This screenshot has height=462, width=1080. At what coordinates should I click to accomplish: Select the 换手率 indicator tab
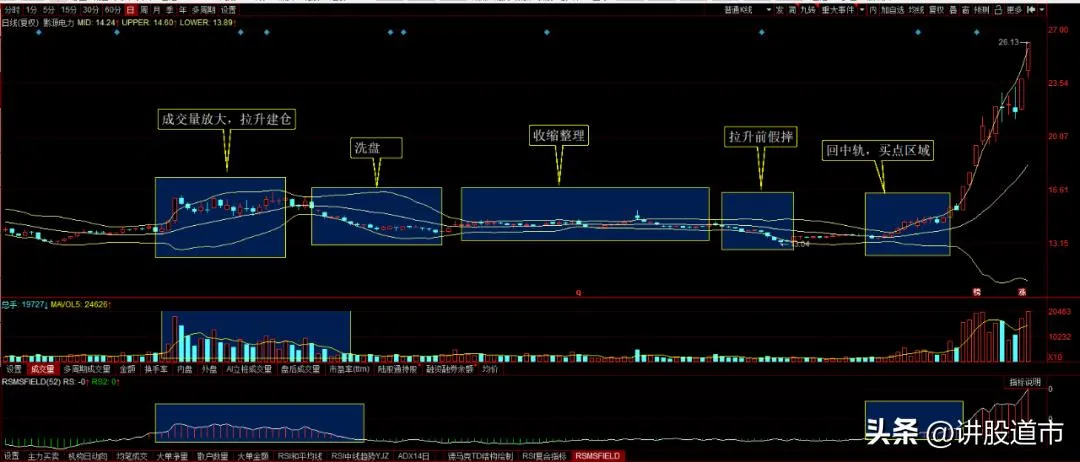pos(156,369)
